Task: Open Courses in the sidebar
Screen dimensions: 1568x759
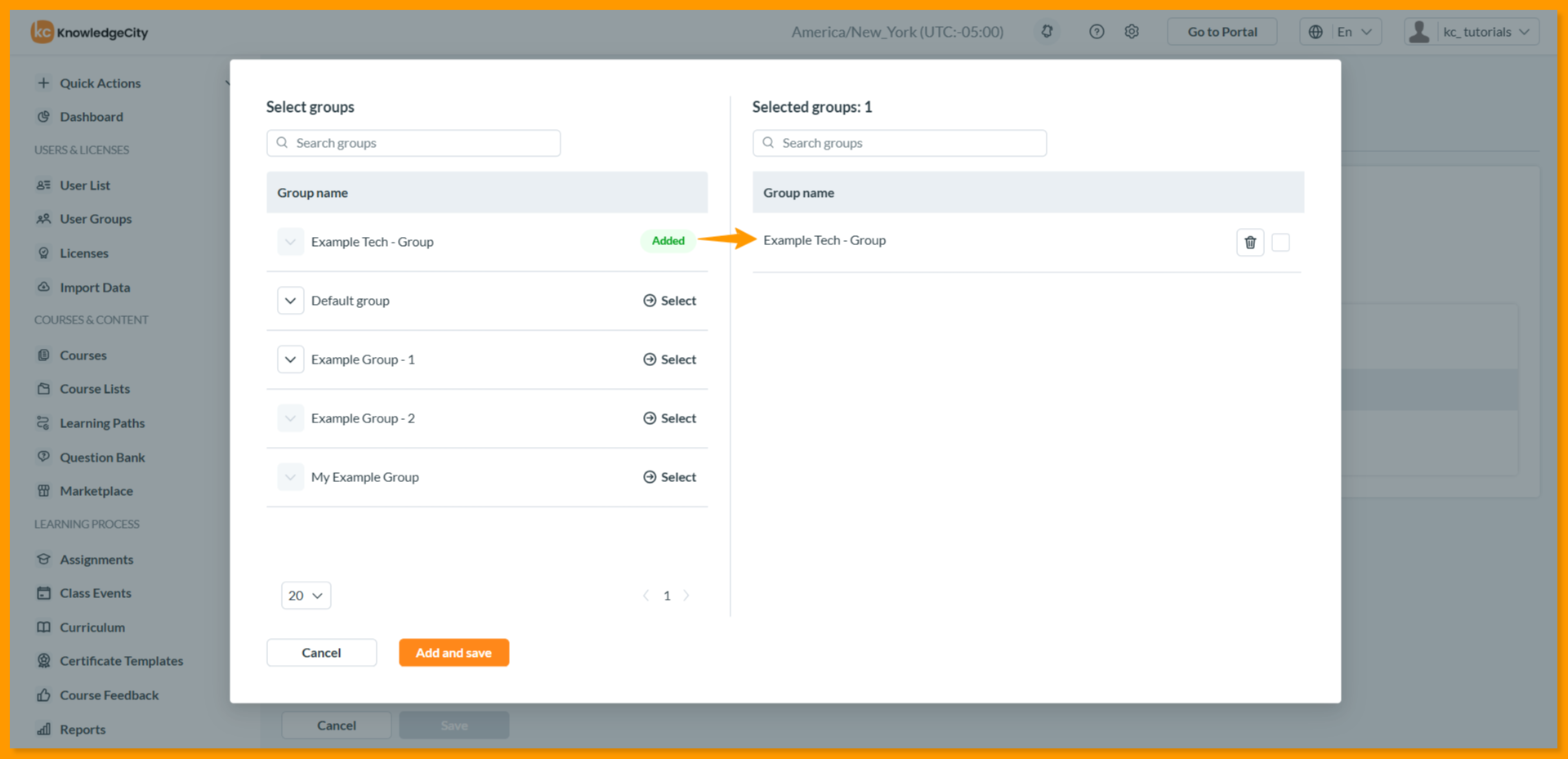Action: (83, 355)
